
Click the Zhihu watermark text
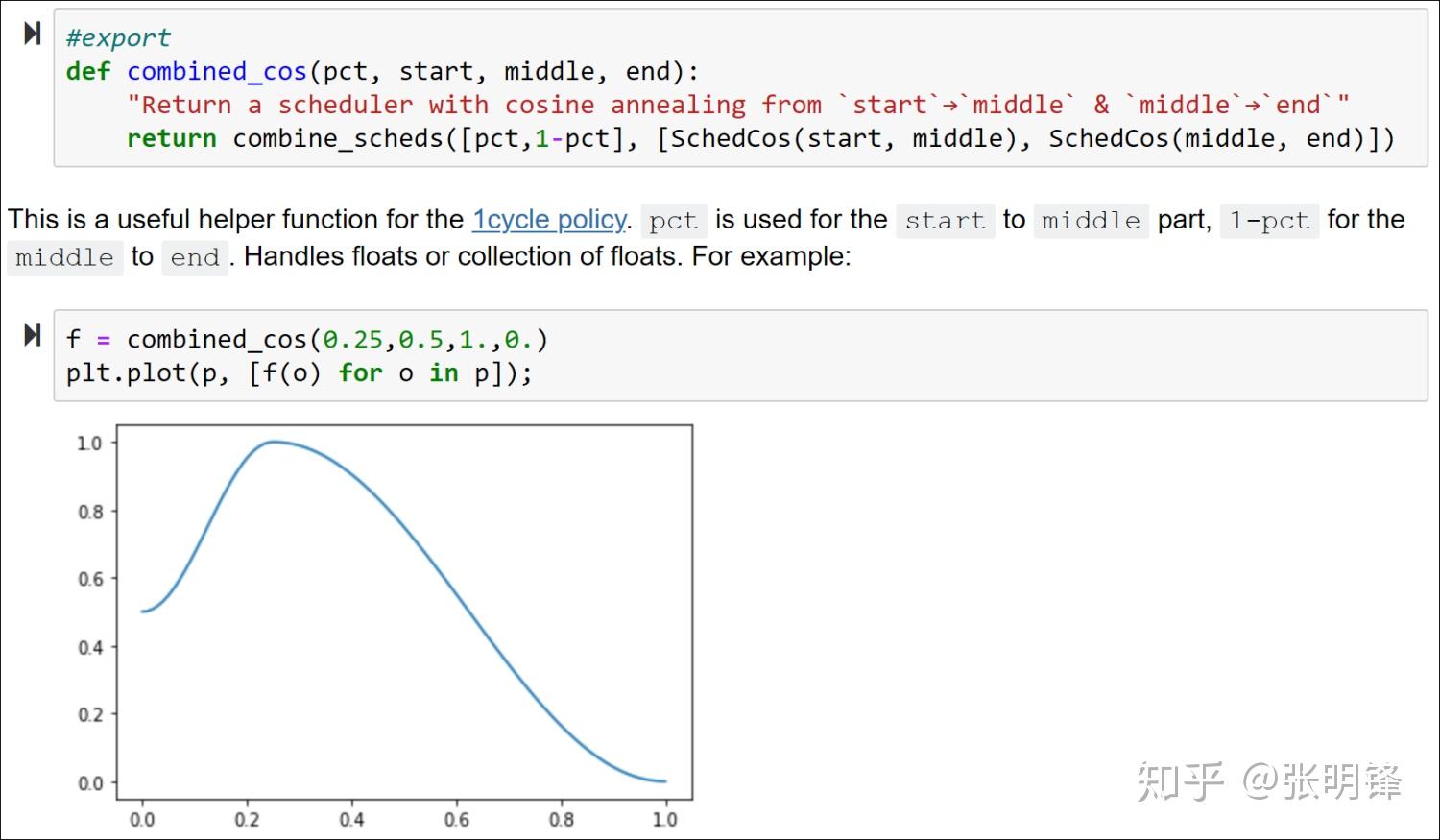(x=1269, y=781)
